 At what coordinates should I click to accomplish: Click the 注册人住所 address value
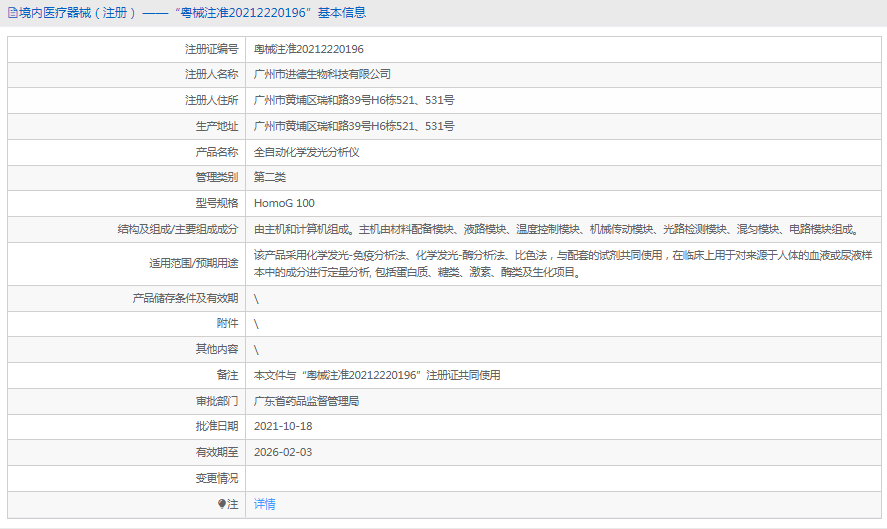click(354, 100)
